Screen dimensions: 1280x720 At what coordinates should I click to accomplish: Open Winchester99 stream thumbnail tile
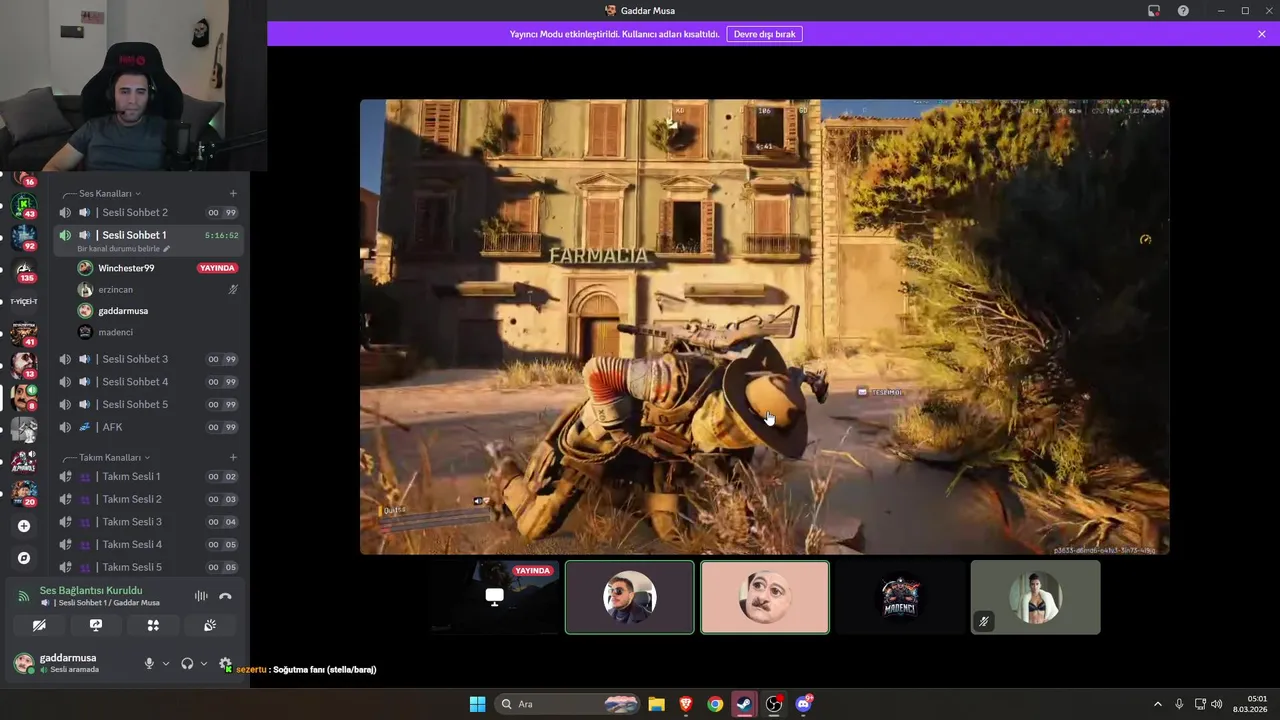pos(494,597)
